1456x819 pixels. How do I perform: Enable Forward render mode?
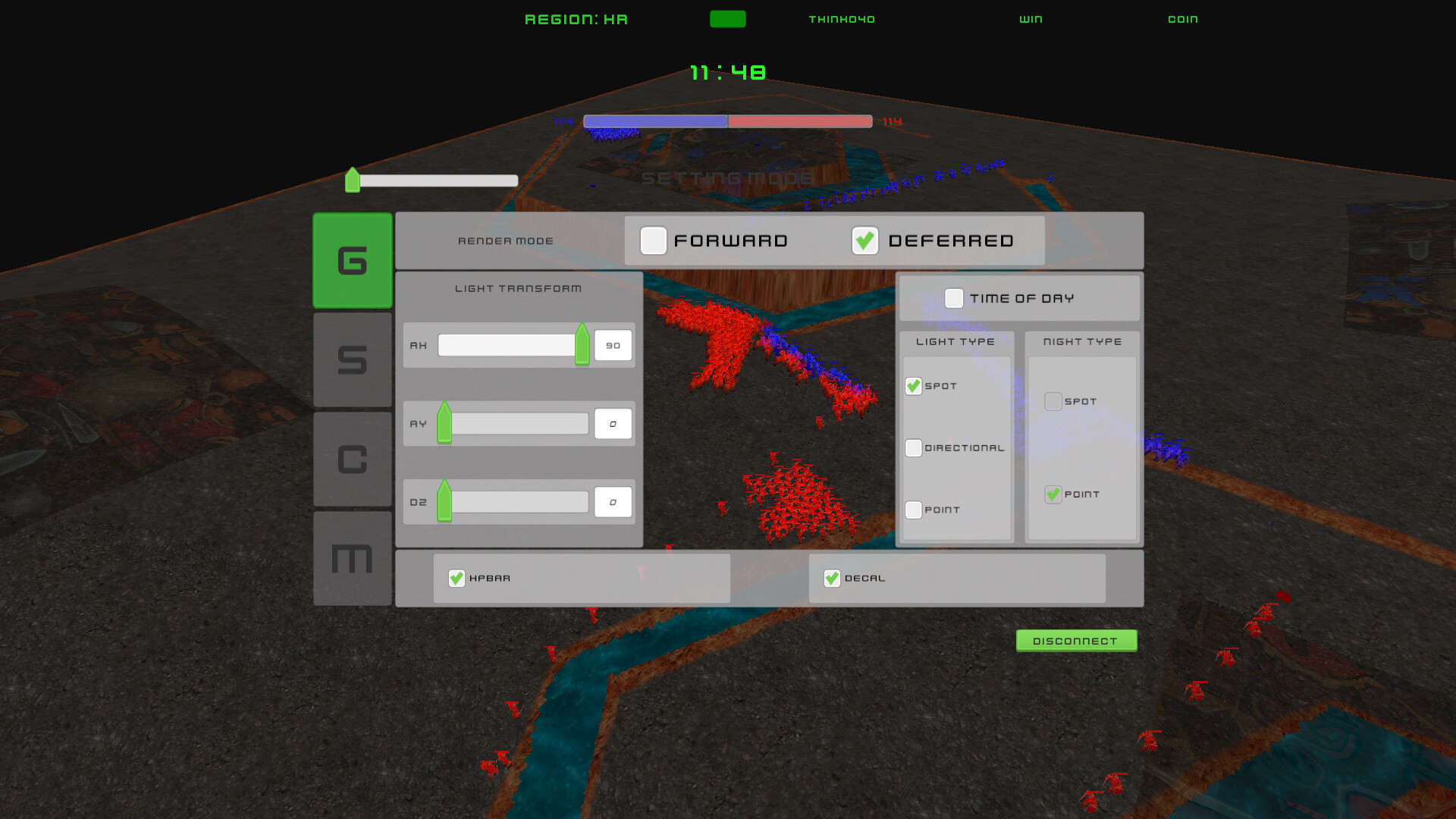pos(652,240)
